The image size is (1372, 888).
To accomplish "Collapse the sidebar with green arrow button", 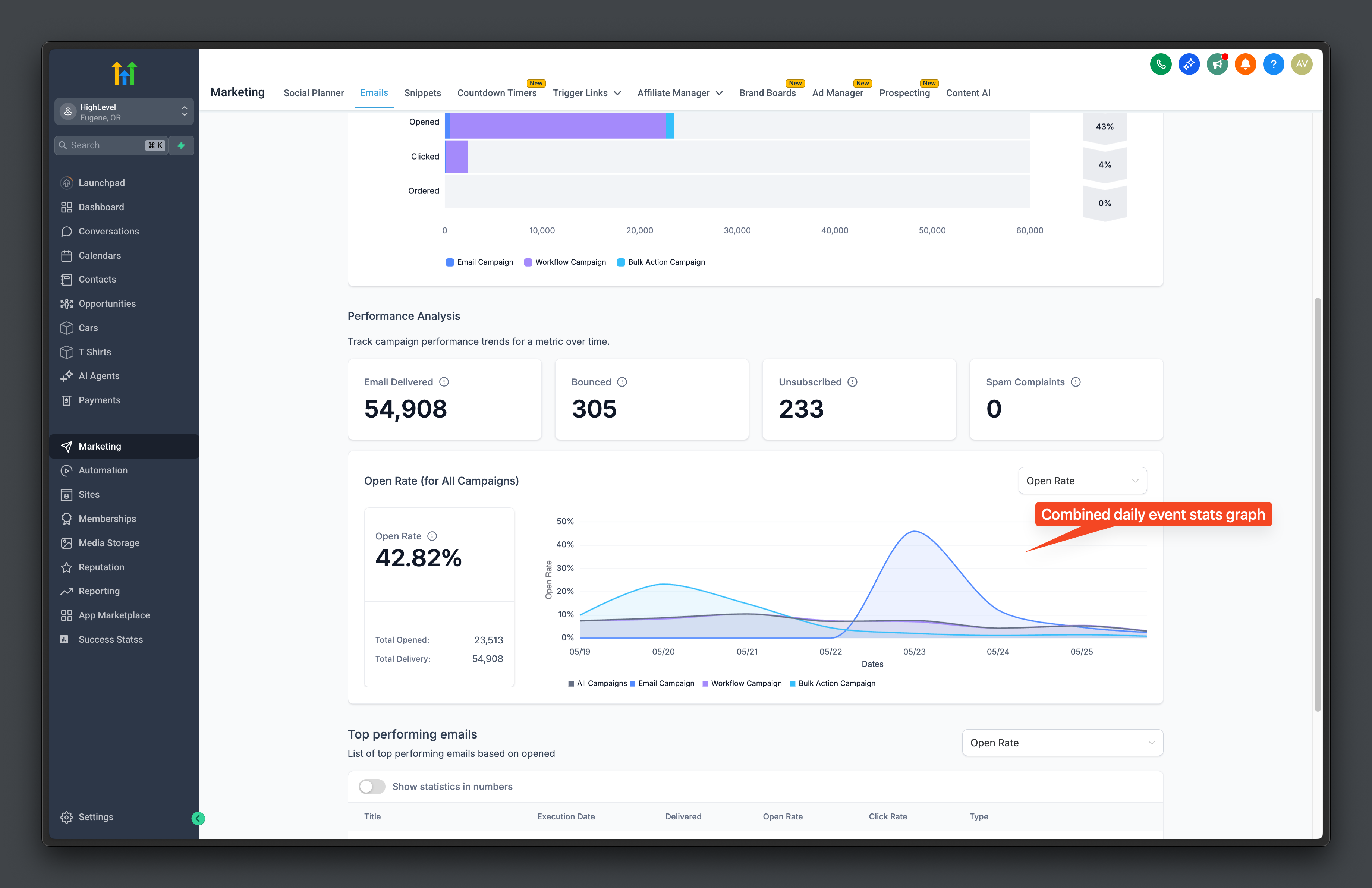I will (198, 818).
